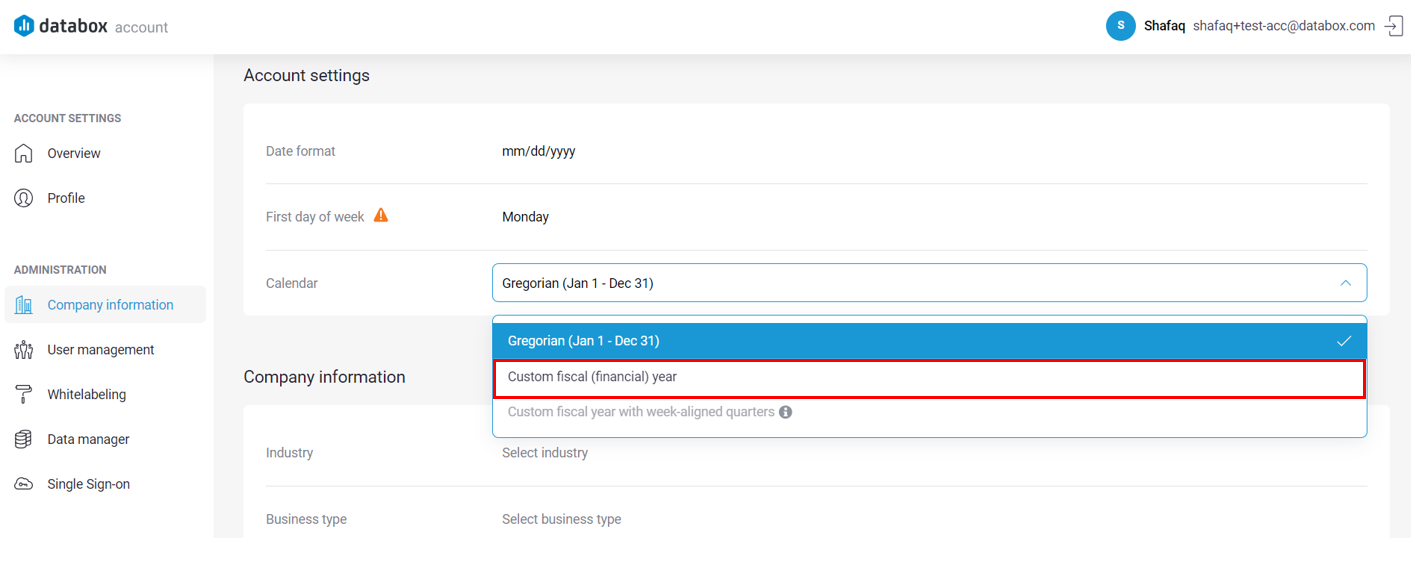Open the User management menu item
1411x562 pixels.
(100, 350)
